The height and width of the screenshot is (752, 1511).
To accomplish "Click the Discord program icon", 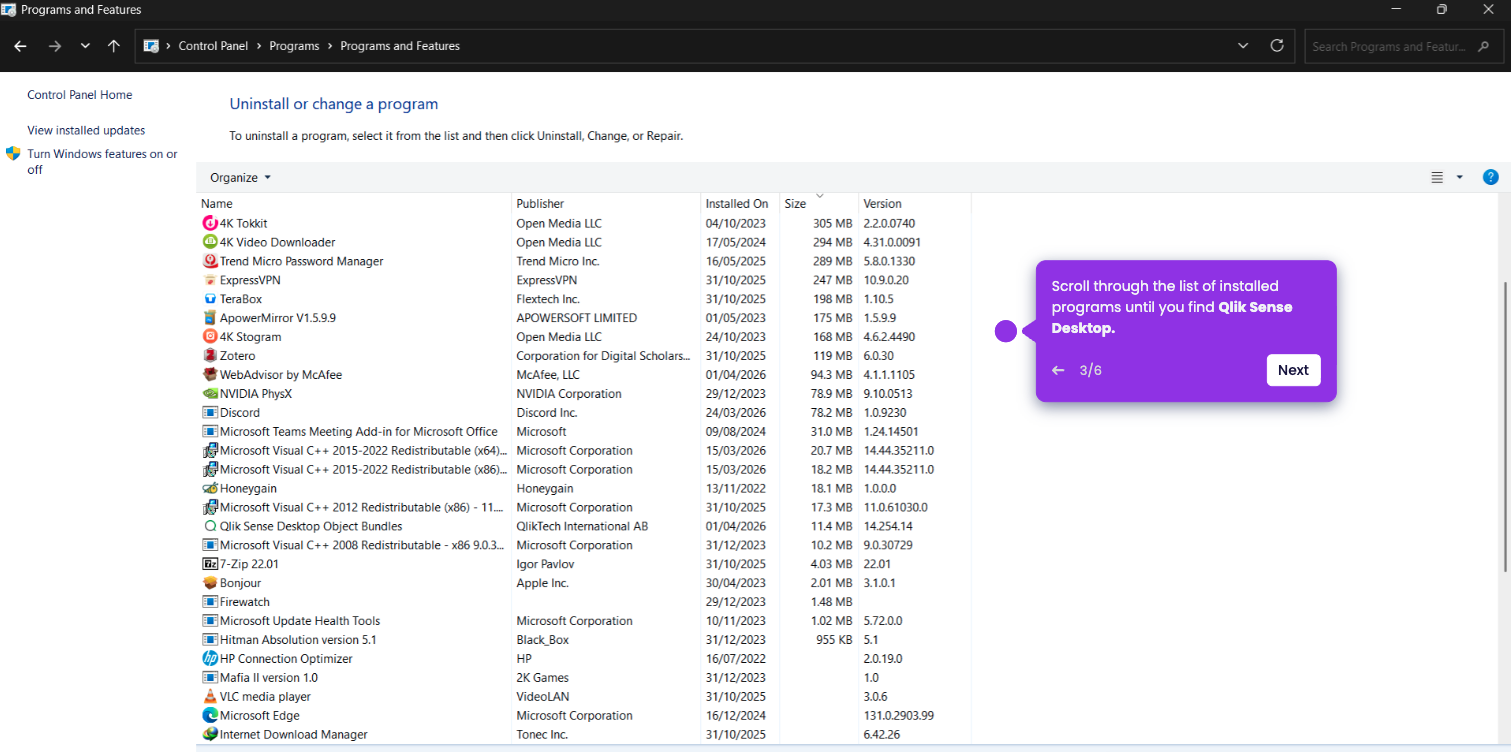I will 210,412.
